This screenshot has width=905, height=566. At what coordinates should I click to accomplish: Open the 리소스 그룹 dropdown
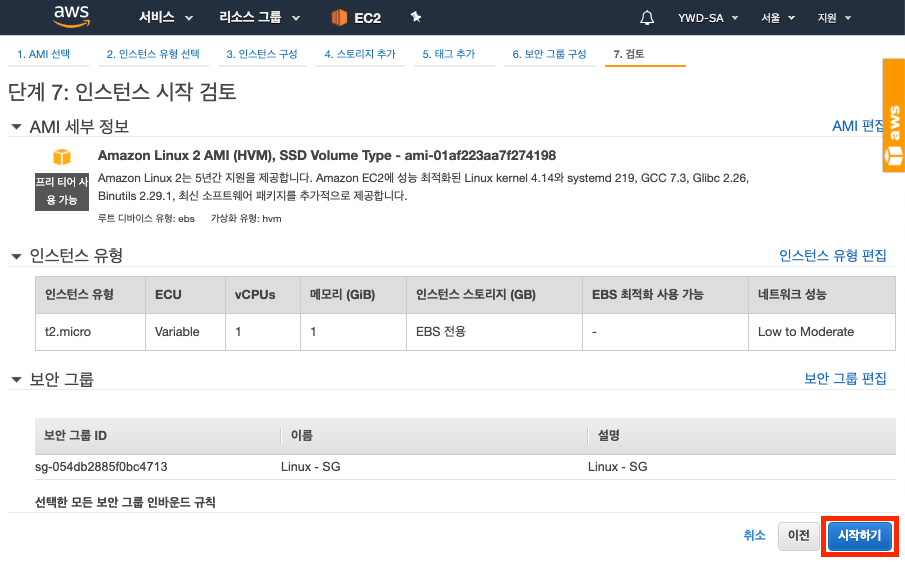(259, 18)
